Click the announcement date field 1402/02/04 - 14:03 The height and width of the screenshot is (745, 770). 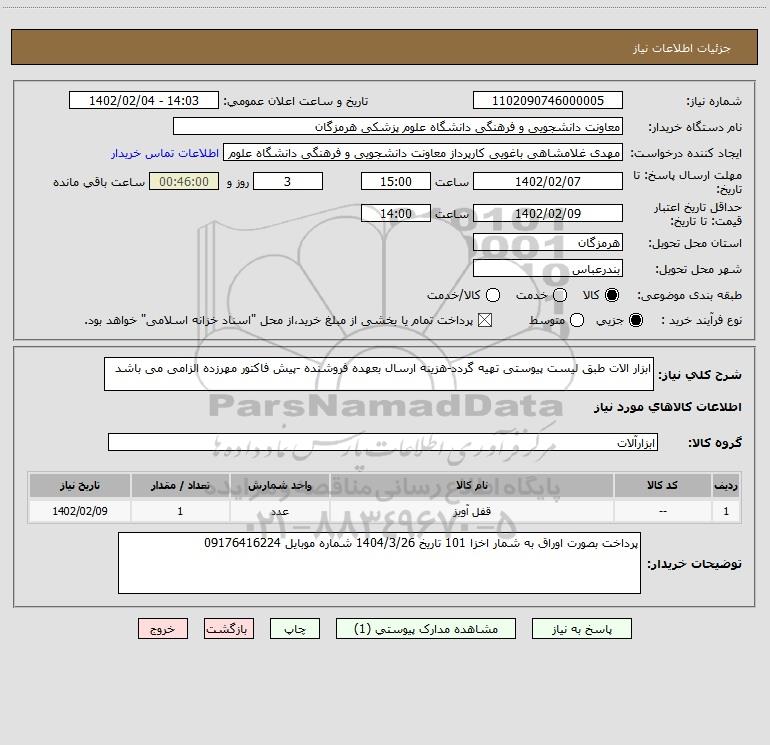(144, 101)
